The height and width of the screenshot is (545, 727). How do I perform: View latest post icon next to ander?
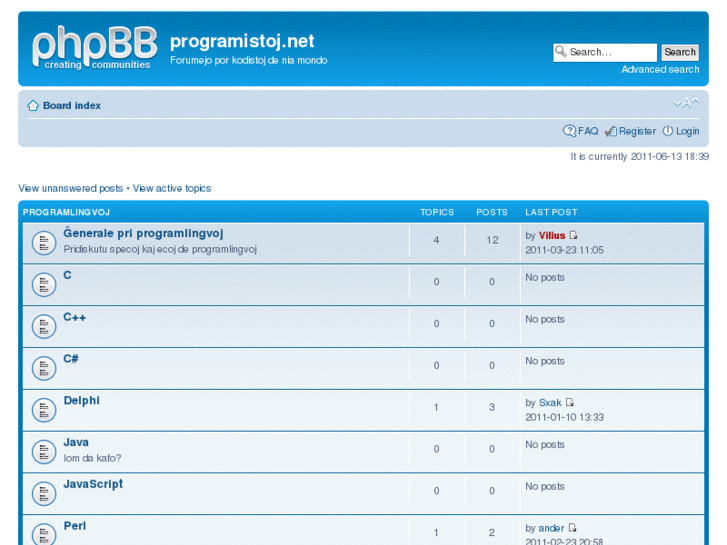point(573,528)
